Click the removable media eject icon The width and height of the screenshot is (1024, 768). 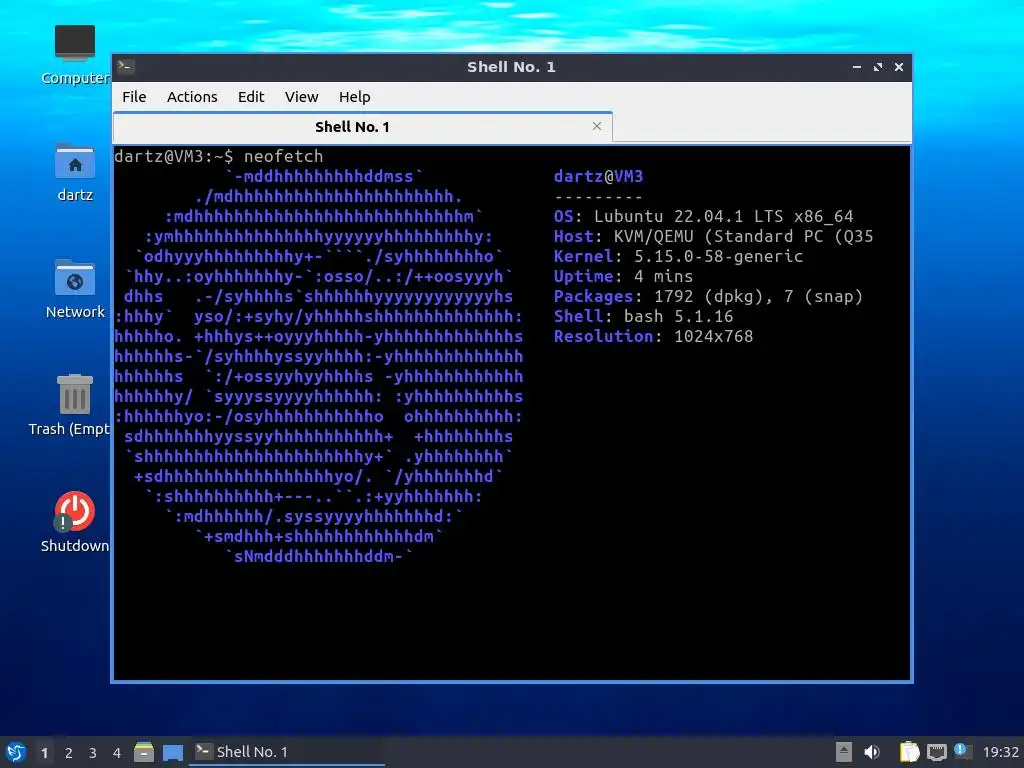[x=844, y=752]
